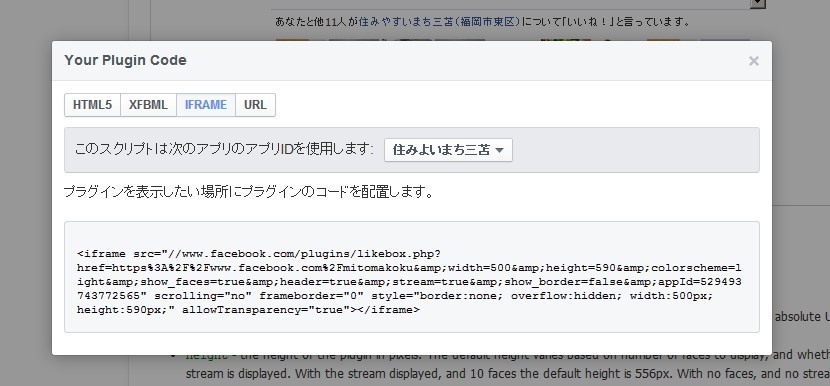Open the 住みやすいまち三苫(福岡市東区) page link

coord(440,22)
